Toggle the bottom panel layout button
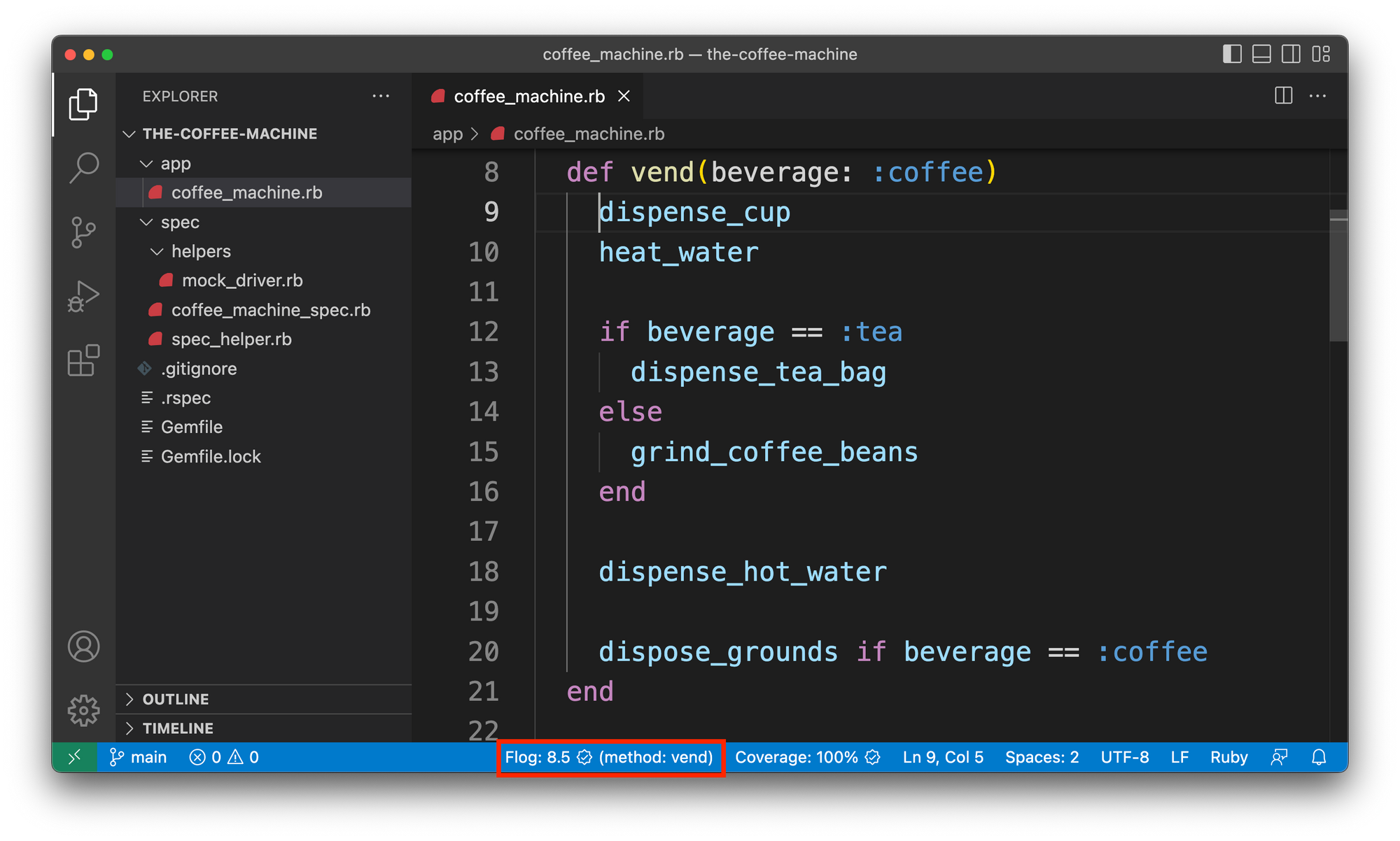The image size is (1400, 841). pos(1261,54)
